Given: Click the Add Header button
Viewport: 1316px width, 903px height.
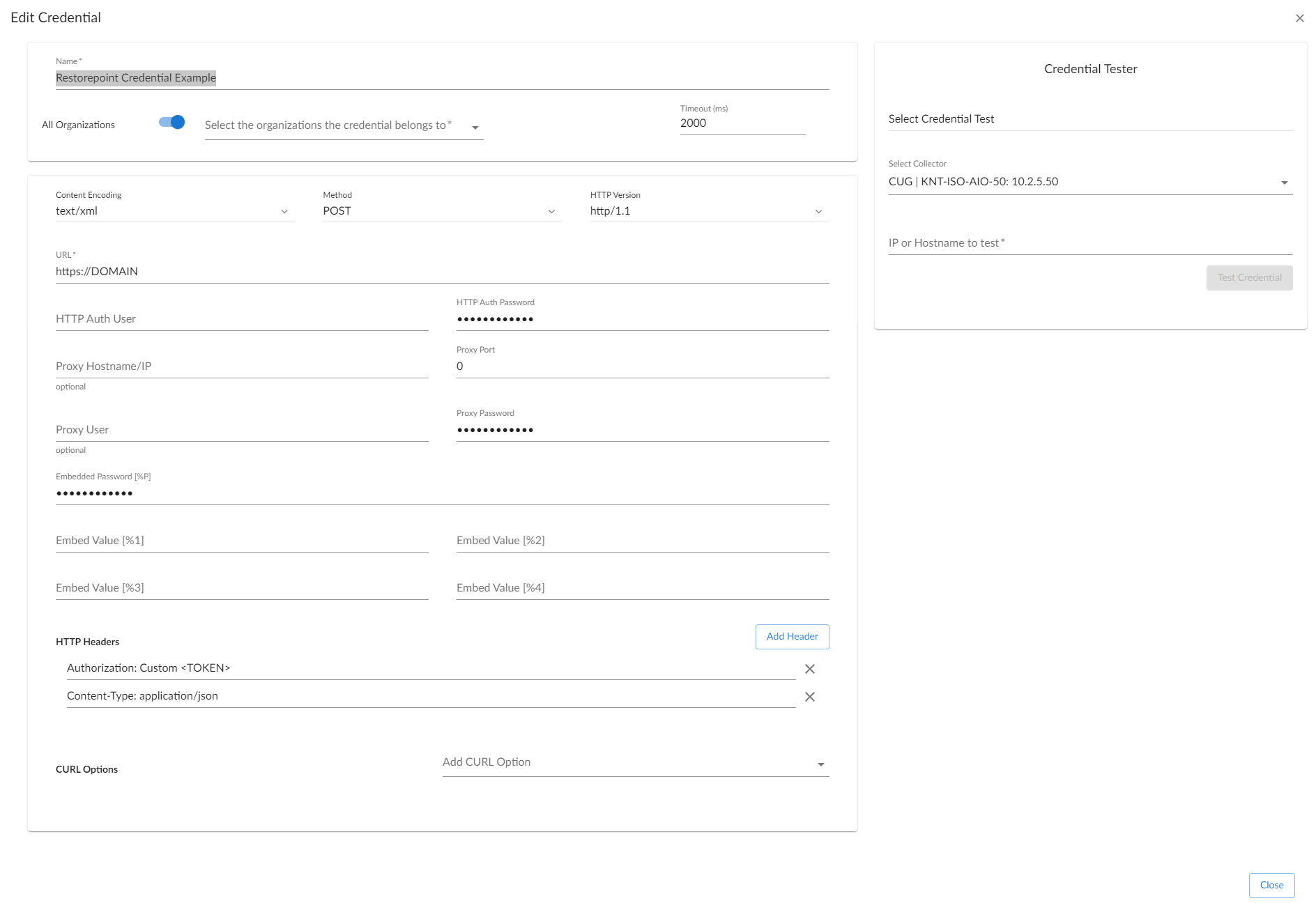Looking at the screenshot, I should pyautogui.click(x=792, y=636).
